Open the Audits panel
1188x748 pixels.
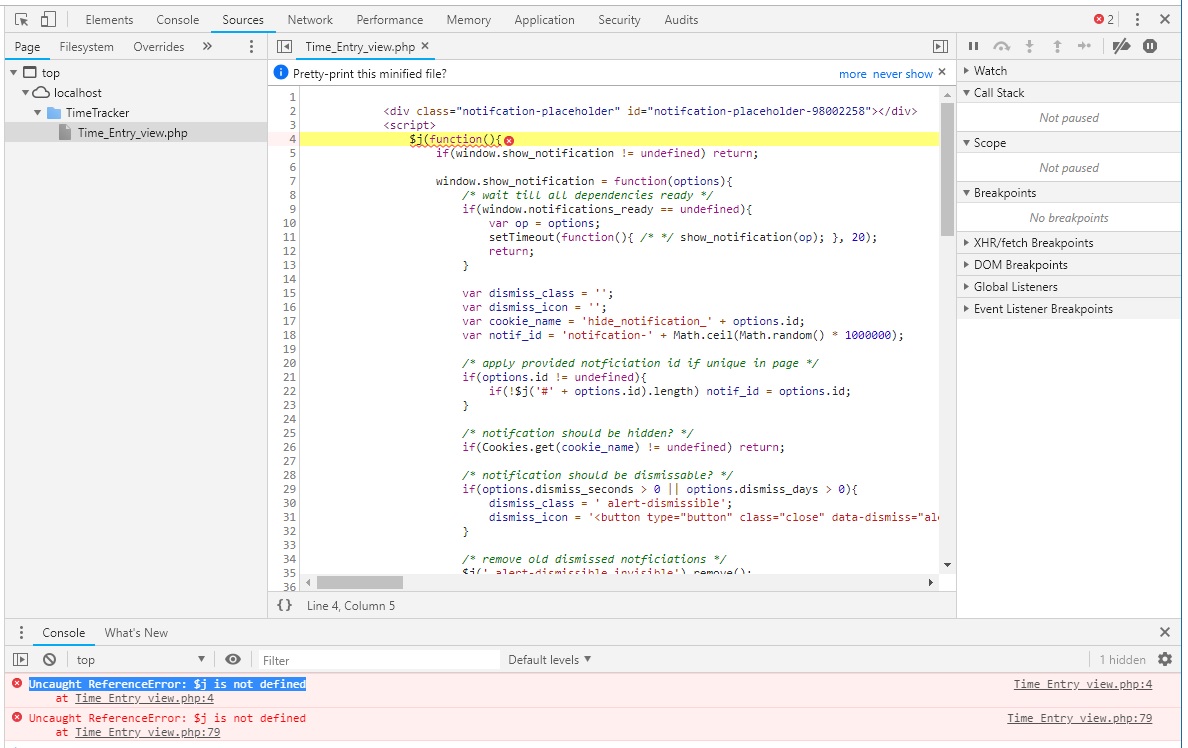tap(681, 20)
